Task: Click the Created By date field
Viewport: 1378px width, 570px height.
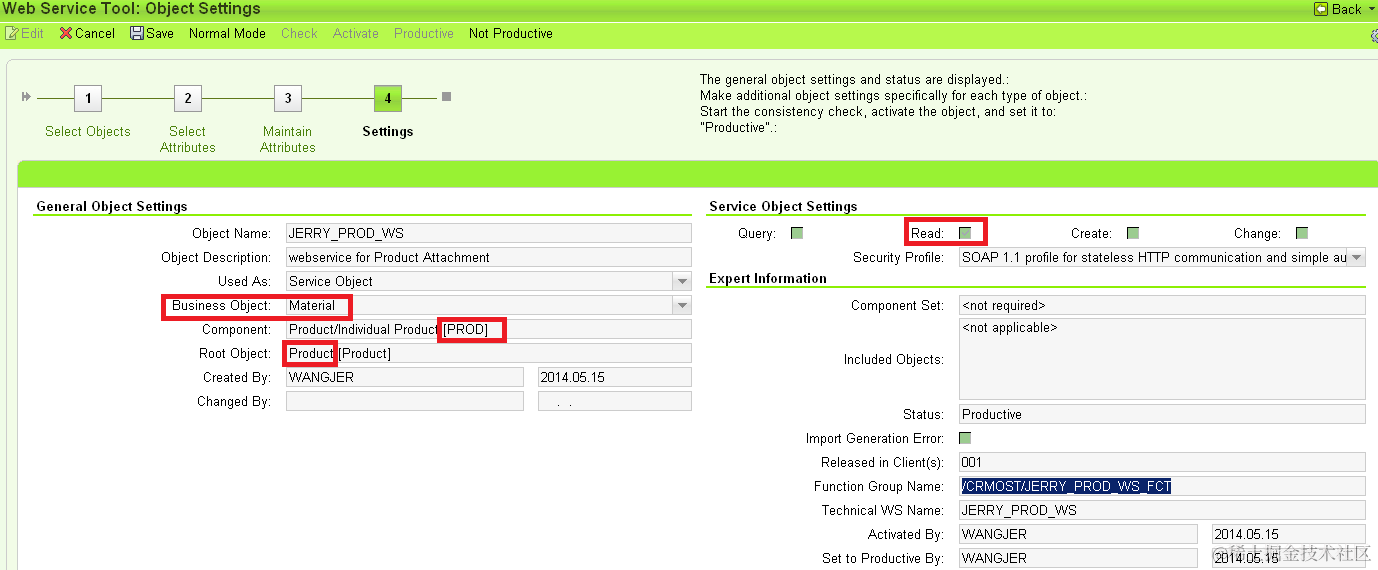Action: [615, 377]
